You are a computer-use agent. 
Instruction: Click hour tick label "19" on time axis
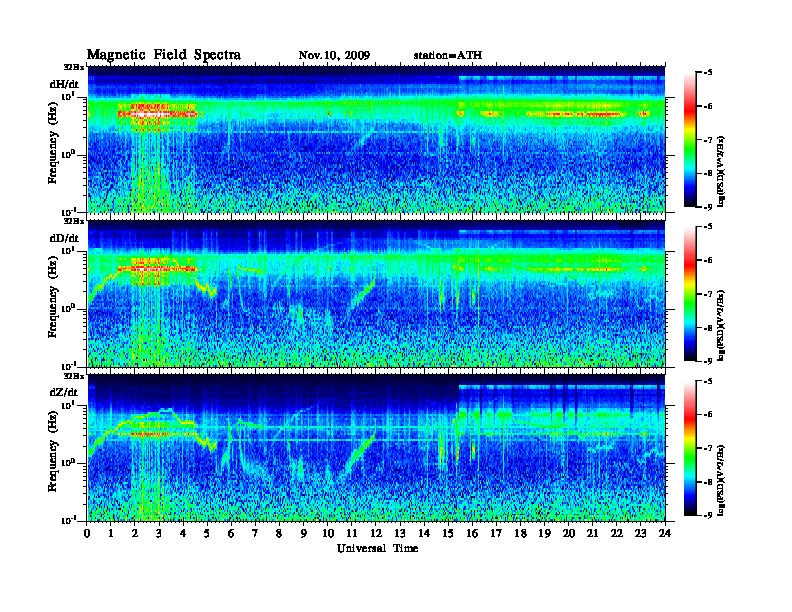(544, 533)
